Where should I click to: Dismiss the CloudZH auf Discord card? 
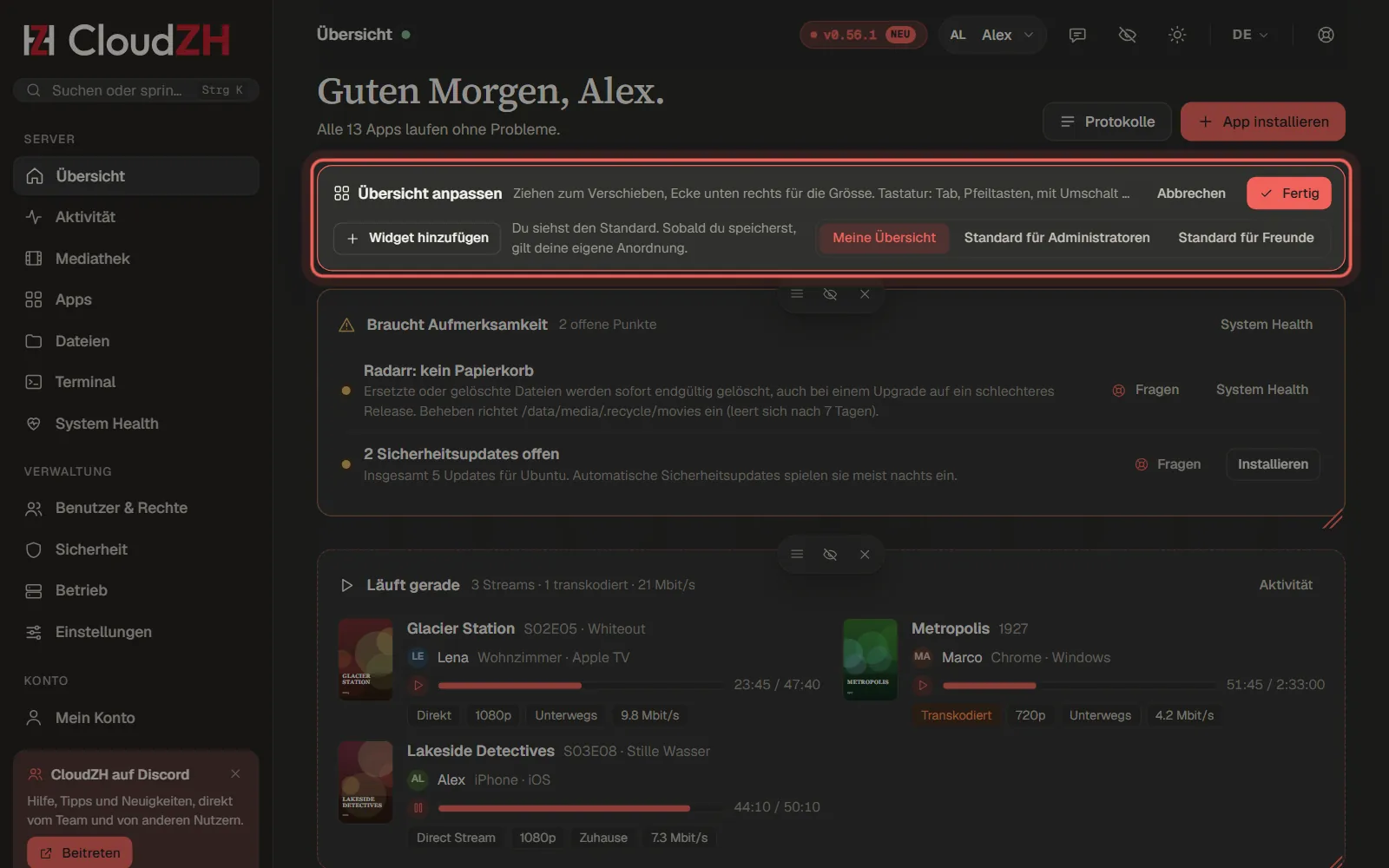point(235,773)
